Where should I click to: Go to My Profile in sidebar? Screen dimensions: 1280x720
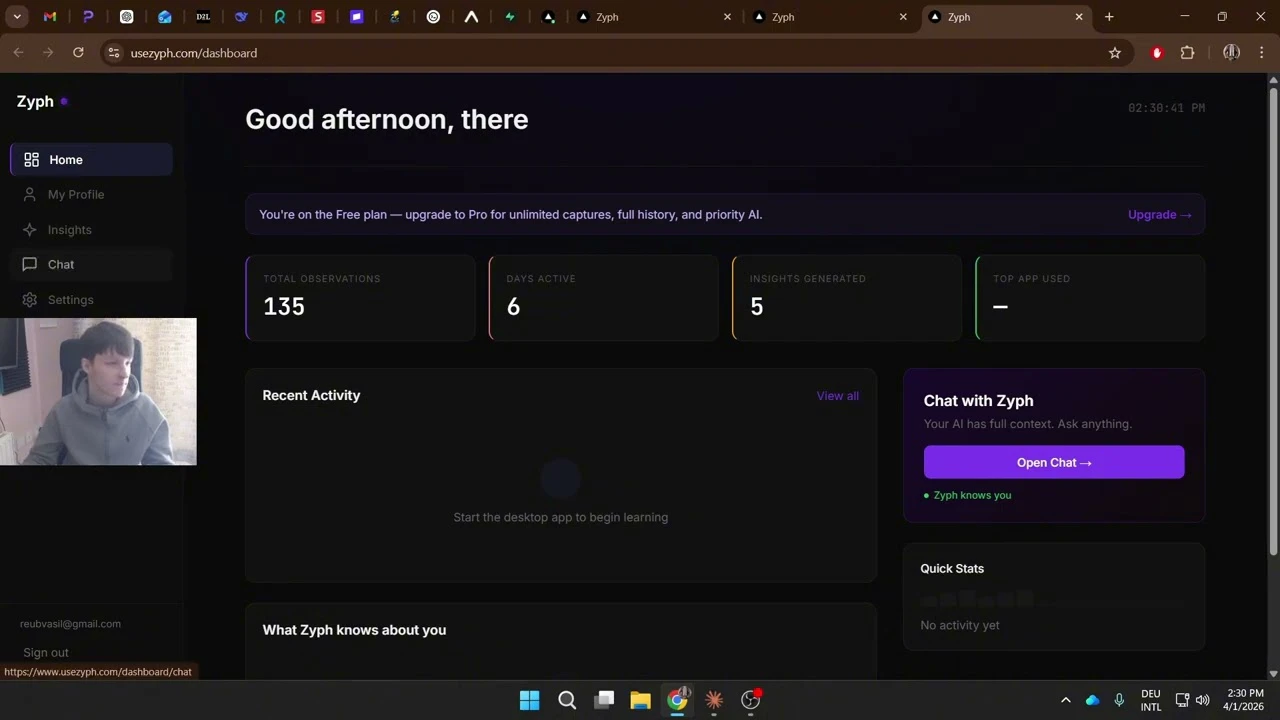(x=91, y=195)
